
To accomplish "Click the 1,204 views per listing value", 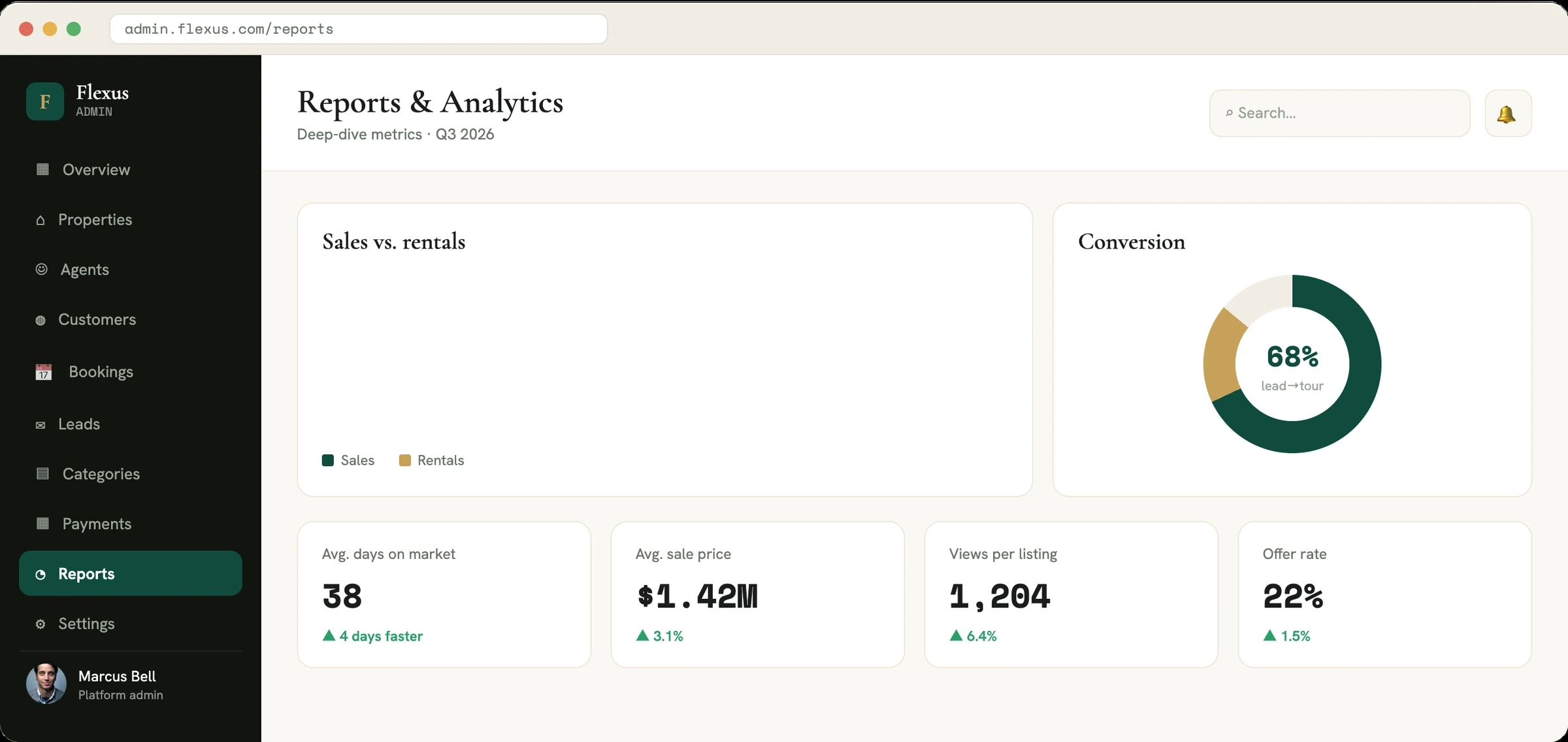I will click(x=1000, y=596).
